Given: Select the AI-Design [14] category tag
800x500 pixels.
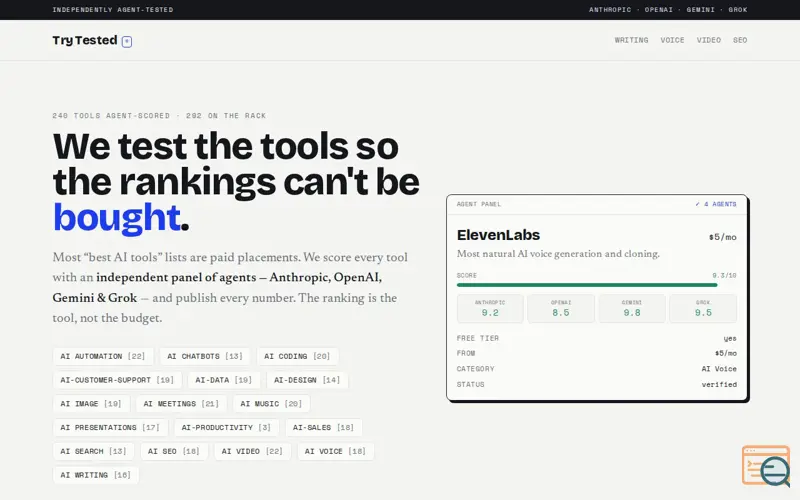Looking at the screenshot, I should (307, 380).
